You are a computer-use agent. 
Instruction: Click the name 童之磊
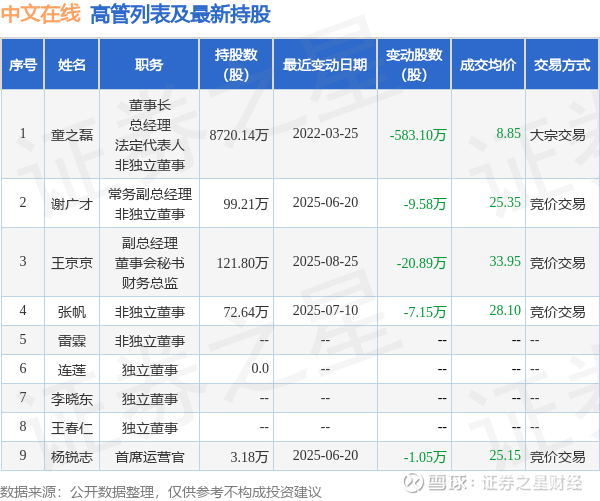(72, 135)
